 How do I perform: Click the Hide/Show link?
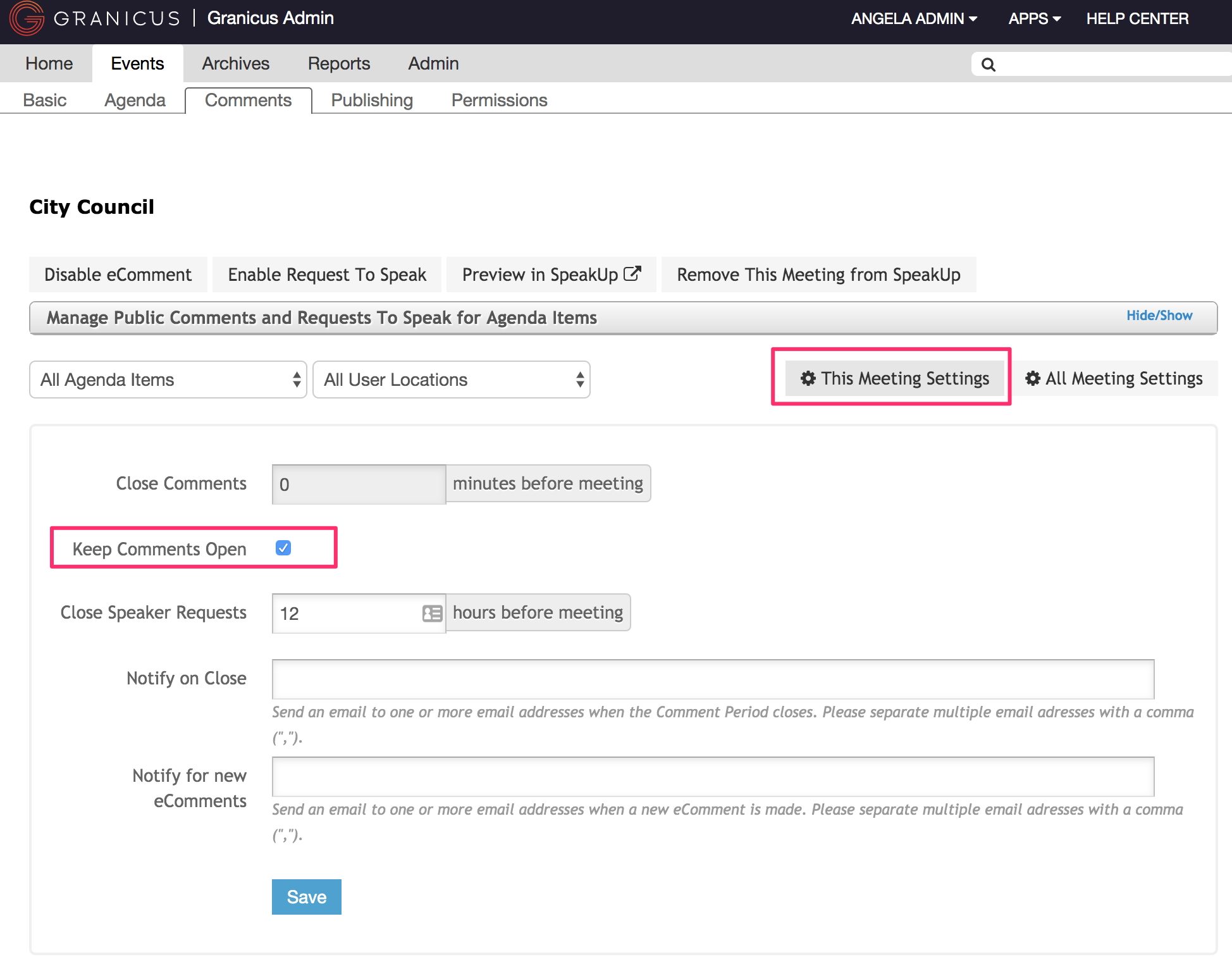(x=1159, y=315)
